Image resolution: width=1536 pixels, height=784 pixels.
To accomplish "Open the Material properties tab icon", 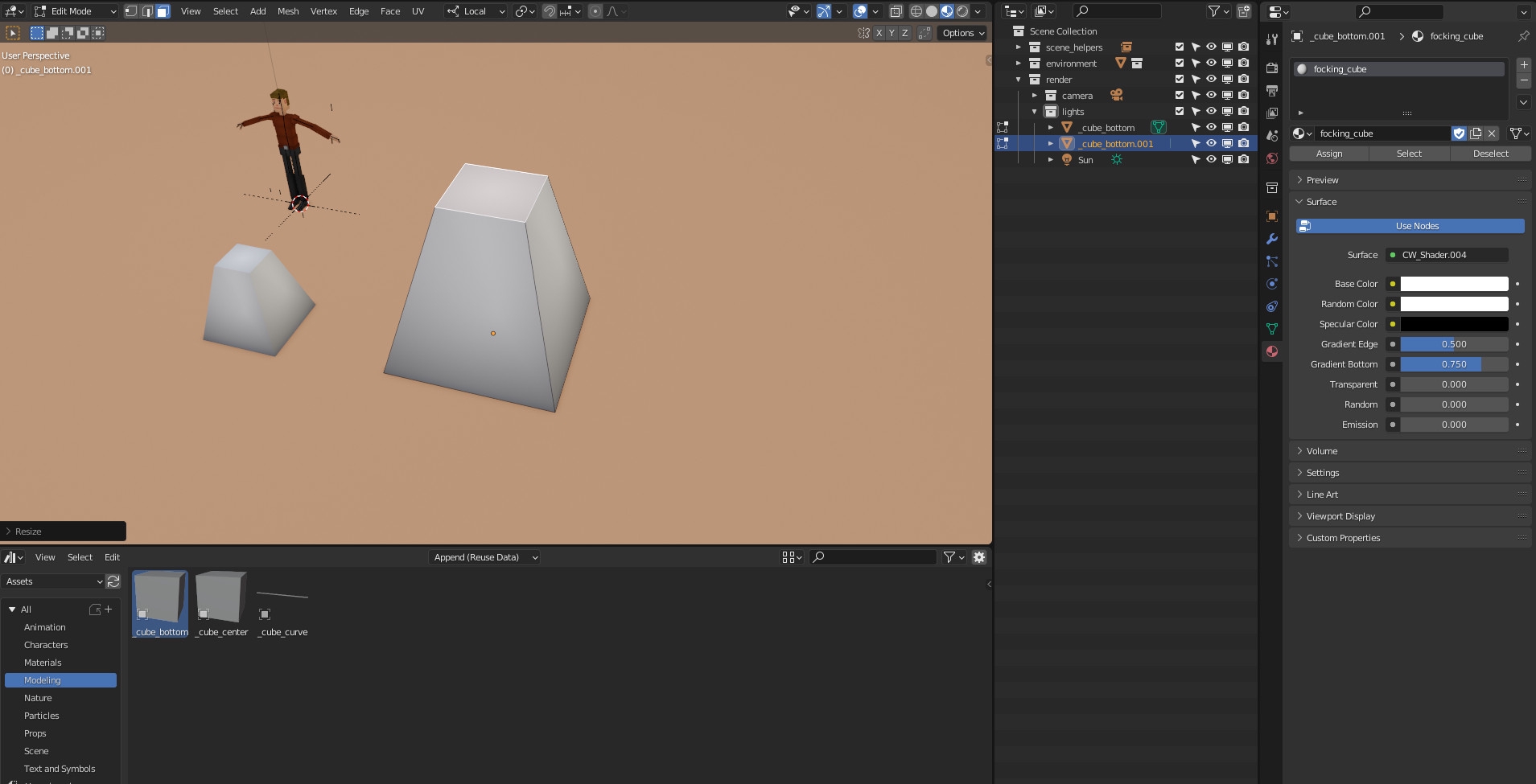I will [1272, 351].
